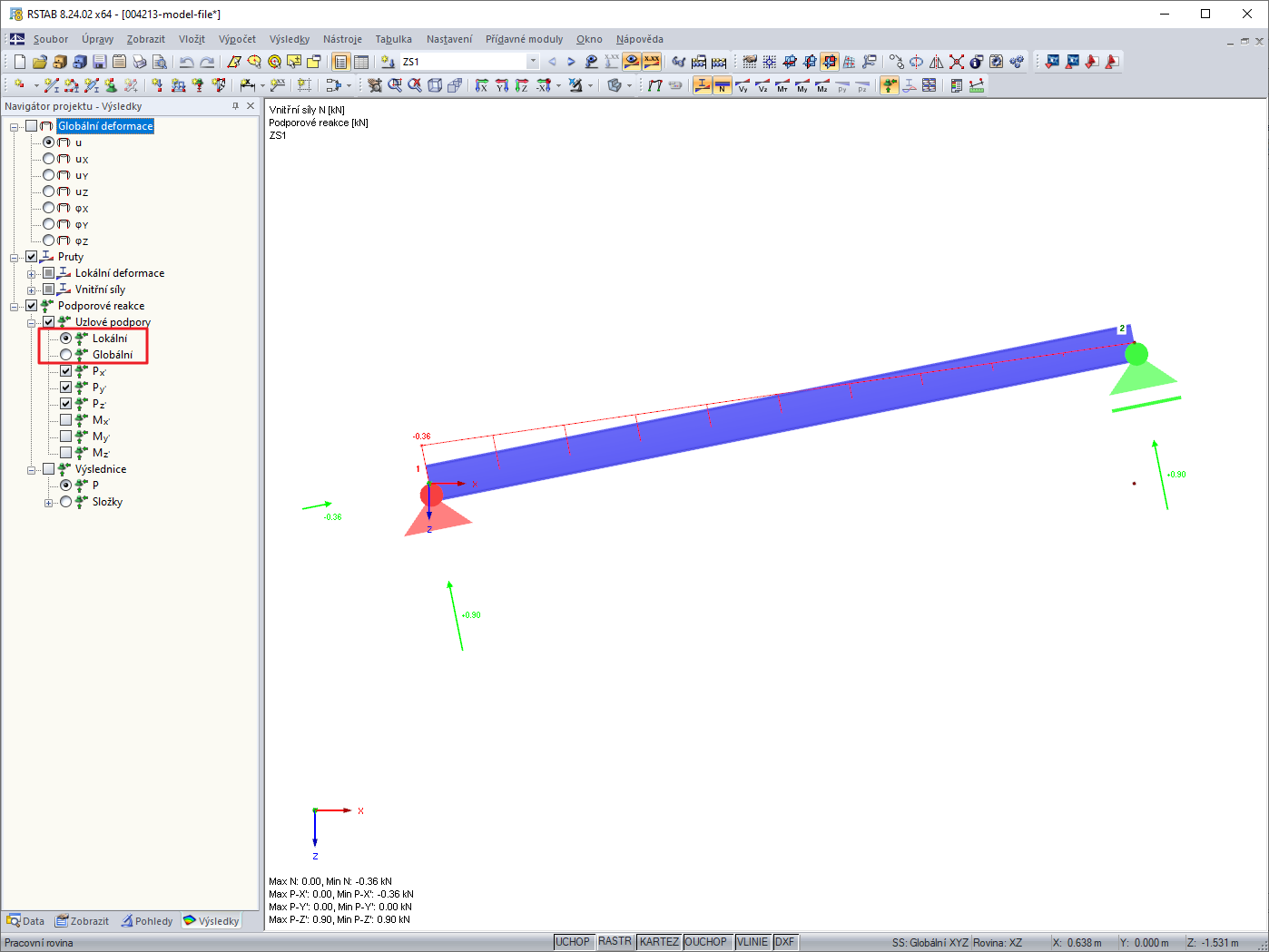Check the Mx' reaction checkbox
The width and height of the screenshot is (1269, 952).
point(66,420)
